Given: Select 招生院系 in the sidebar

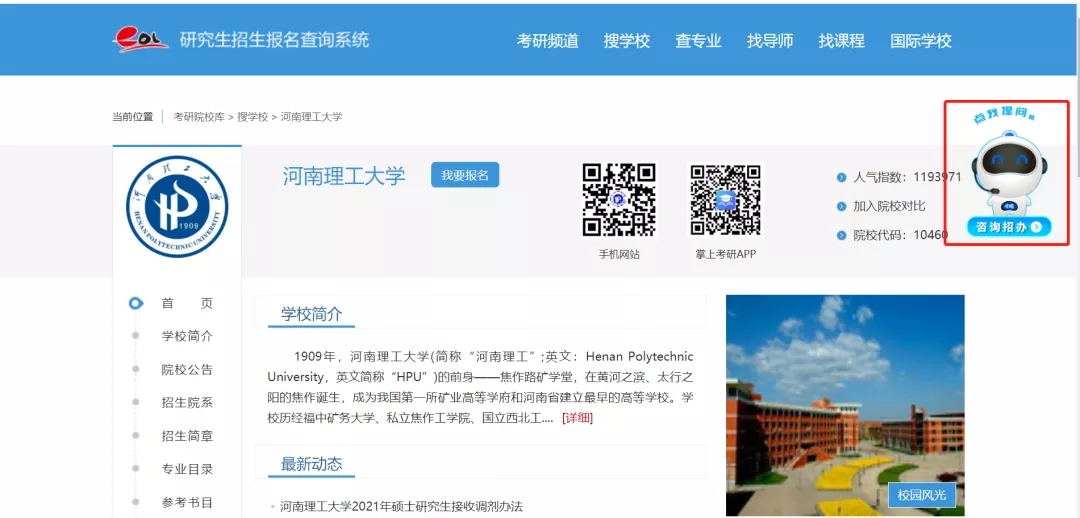Looking at the screenshot, I should 187,403.
